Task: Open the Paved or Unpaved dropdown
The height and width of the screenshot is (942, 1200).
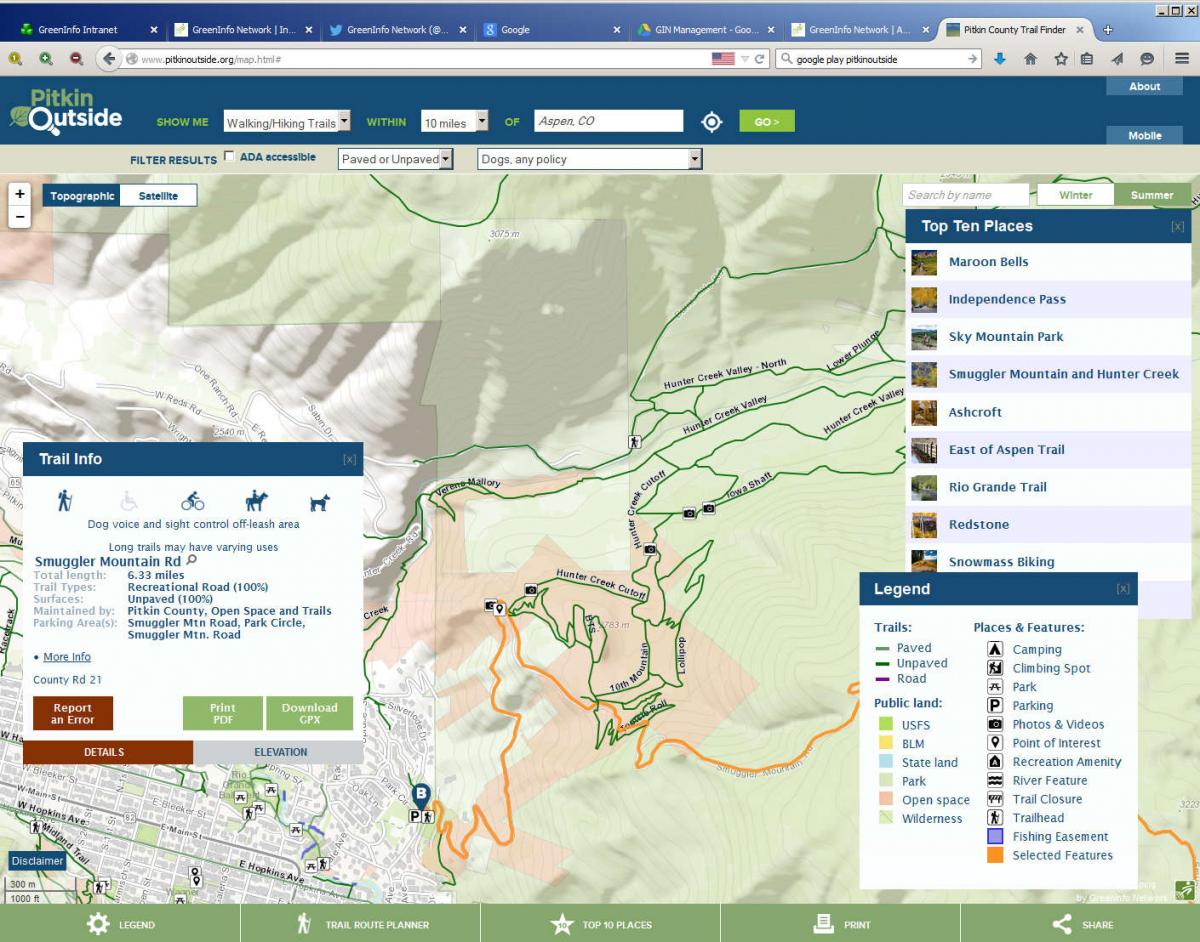Action: (x=396, y=159)
